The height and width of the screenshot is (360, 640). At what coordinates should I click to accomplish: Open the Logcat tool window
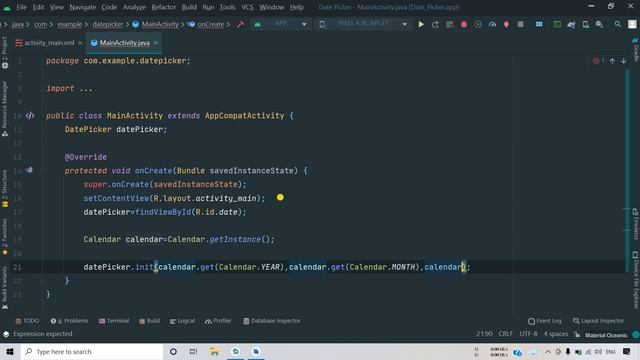(182, 321)
